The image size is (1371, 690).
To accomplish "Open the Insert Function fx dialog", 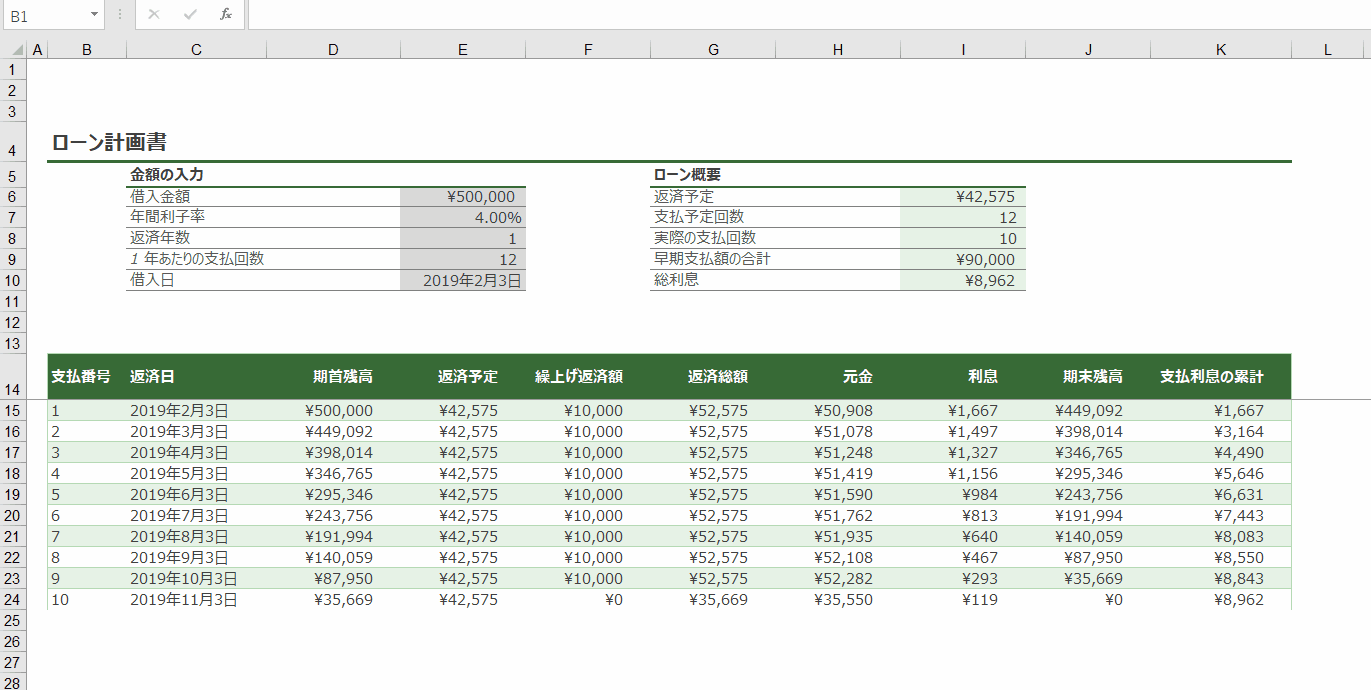I will pos(226,14).
